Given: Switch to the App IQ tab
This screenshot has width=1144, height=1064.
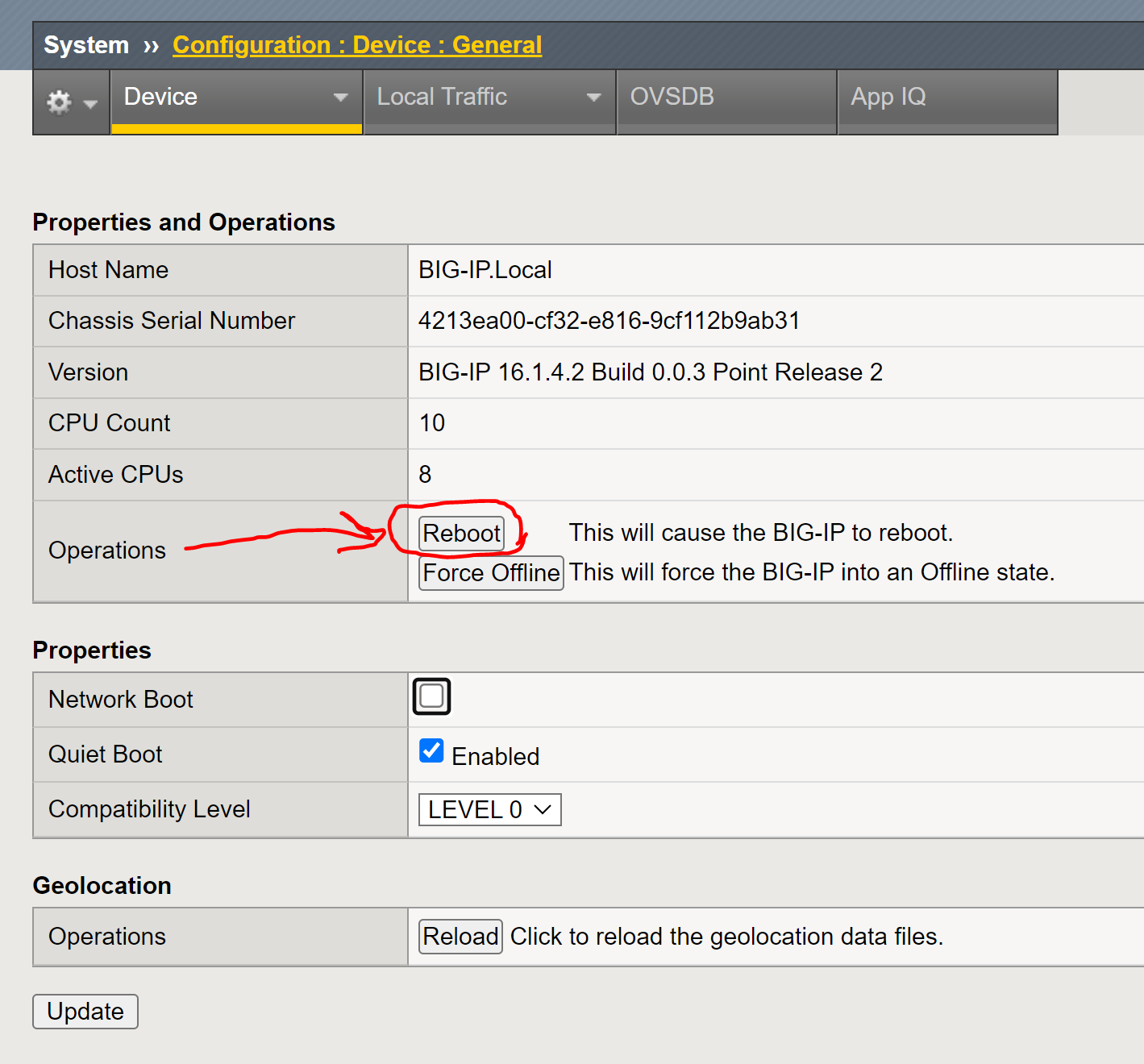Looking at the screenshot, I should click(888, 97).
